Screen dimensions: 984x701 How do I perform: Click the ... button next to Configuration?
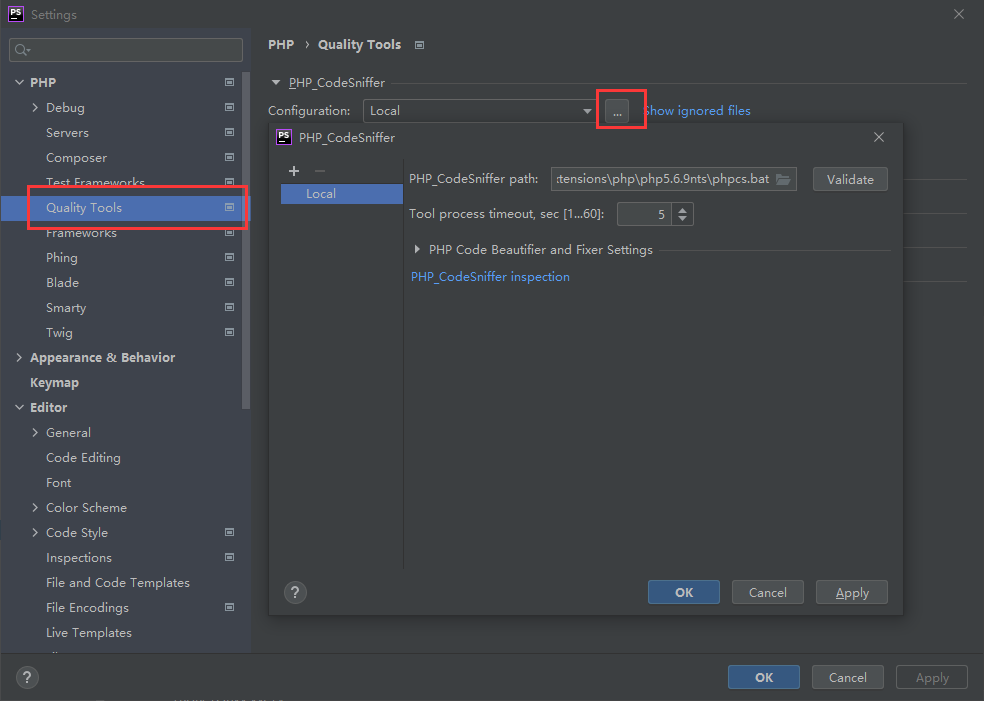[x=617, y=111]
